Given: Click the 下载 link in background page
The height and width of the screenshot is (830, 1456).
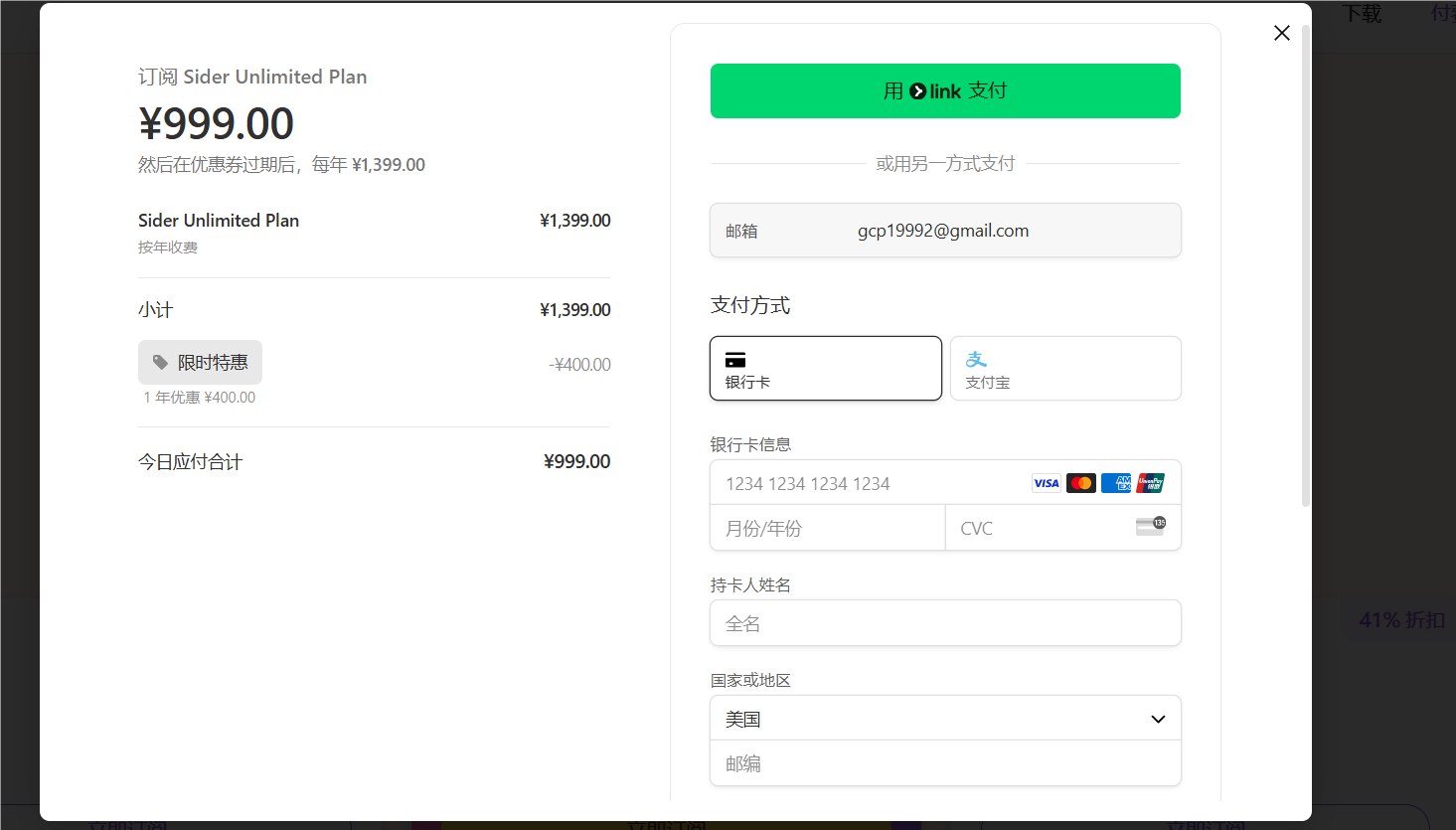Looking at the screenshot, I should coord(1362,14).
